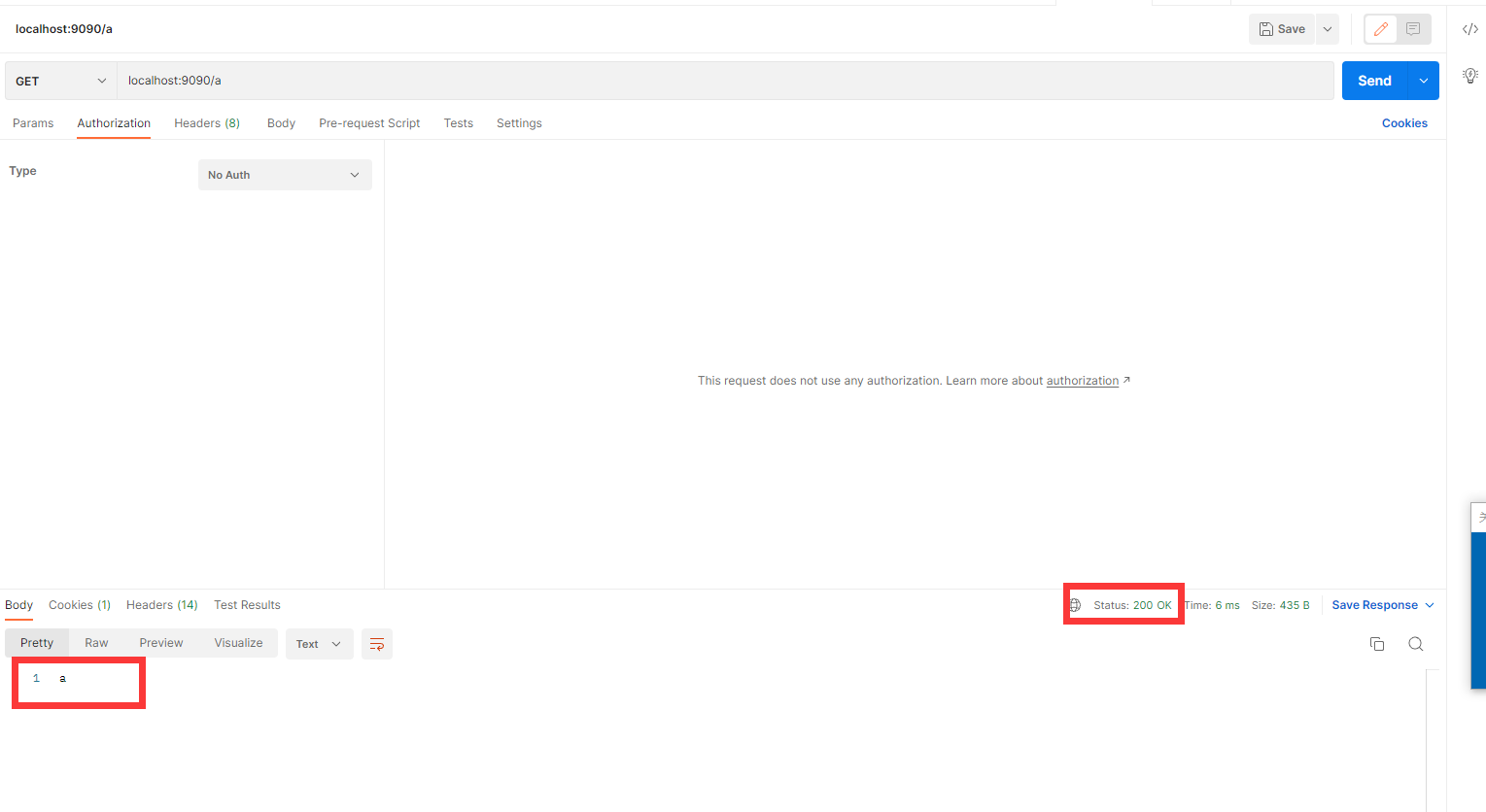The height and width of the screenshot is (812, 1486).
Task: Select the pencil edit mode icon
Action: [x=1381, y=29]
